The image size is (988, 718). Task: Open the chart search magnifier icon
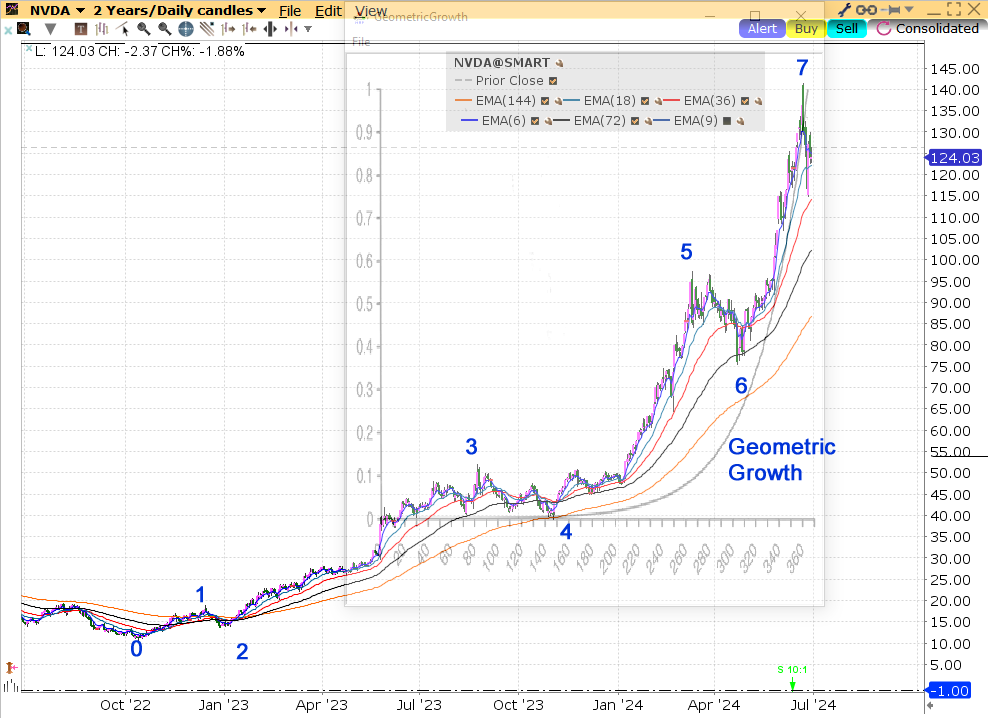pos(24,28)
